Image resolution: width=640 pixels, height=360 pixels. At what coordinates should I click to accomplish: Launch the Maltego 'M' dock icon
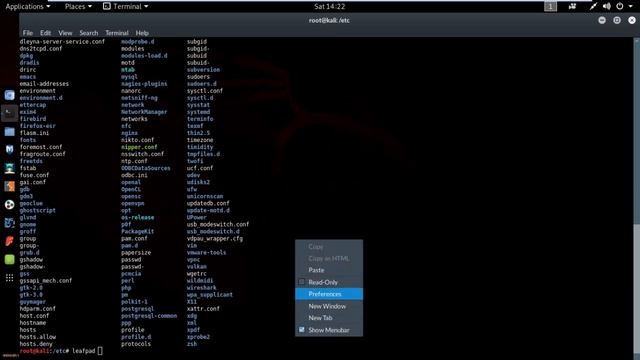click(9, 149)
